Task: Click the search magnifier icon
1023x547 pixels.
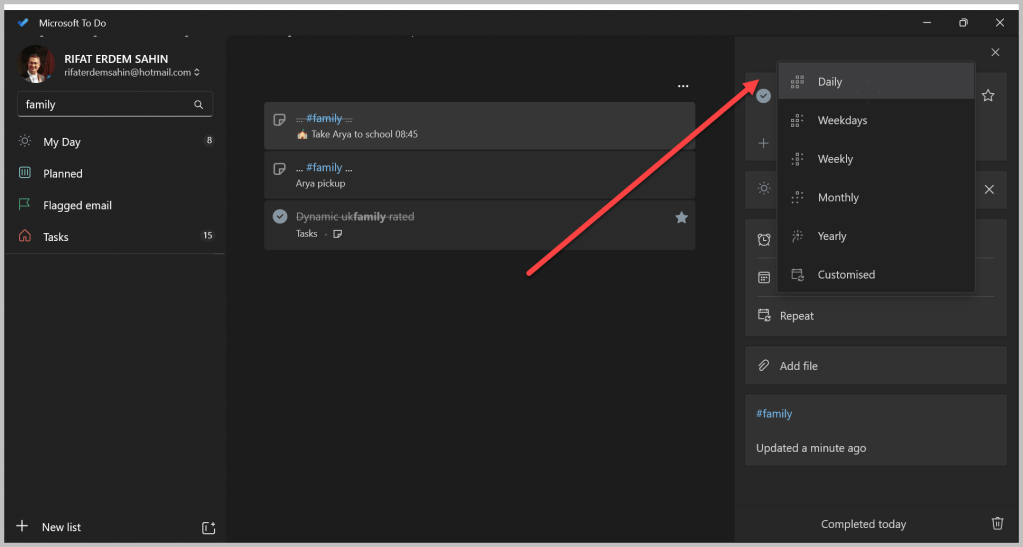Action: (198, 104)
